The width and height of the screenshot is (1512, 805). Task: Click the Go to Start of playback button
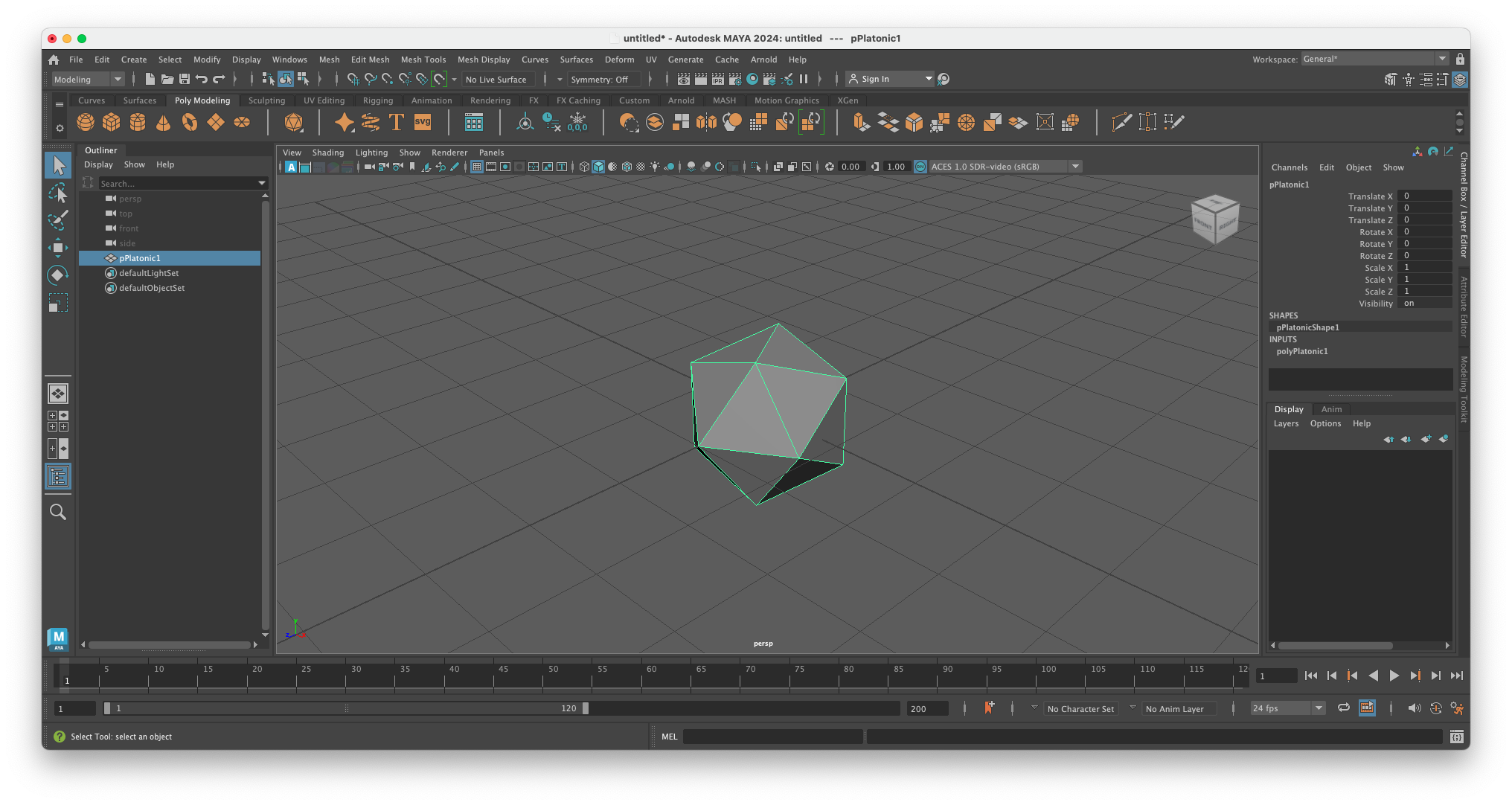coord(1311,676)
